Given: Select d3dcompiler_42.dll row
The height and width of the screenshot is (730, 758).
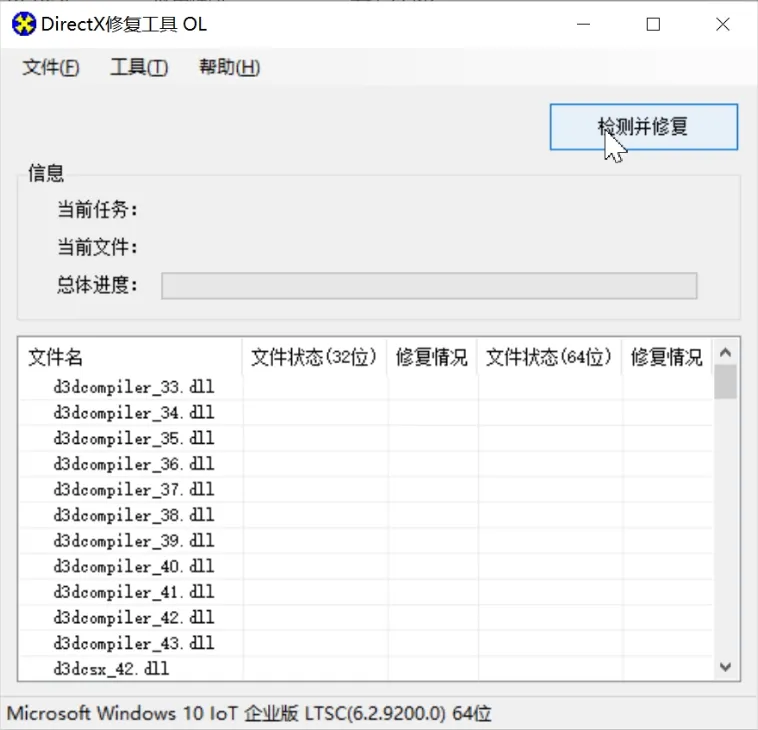Looking at the screenshot, I should tap(365, 618).
